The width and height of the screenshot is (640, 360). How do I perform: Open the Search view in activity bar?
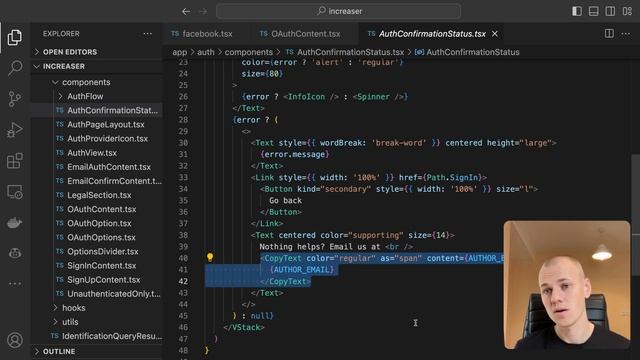(x=15, y=68)
